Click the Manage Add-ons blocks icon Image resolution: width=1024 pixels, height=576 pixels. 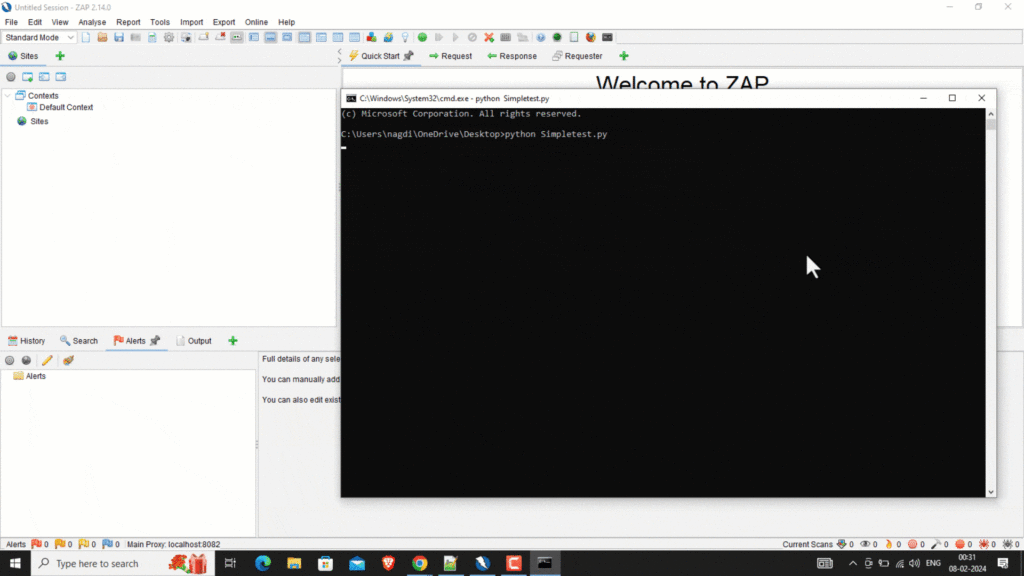[x=372, y=37]
